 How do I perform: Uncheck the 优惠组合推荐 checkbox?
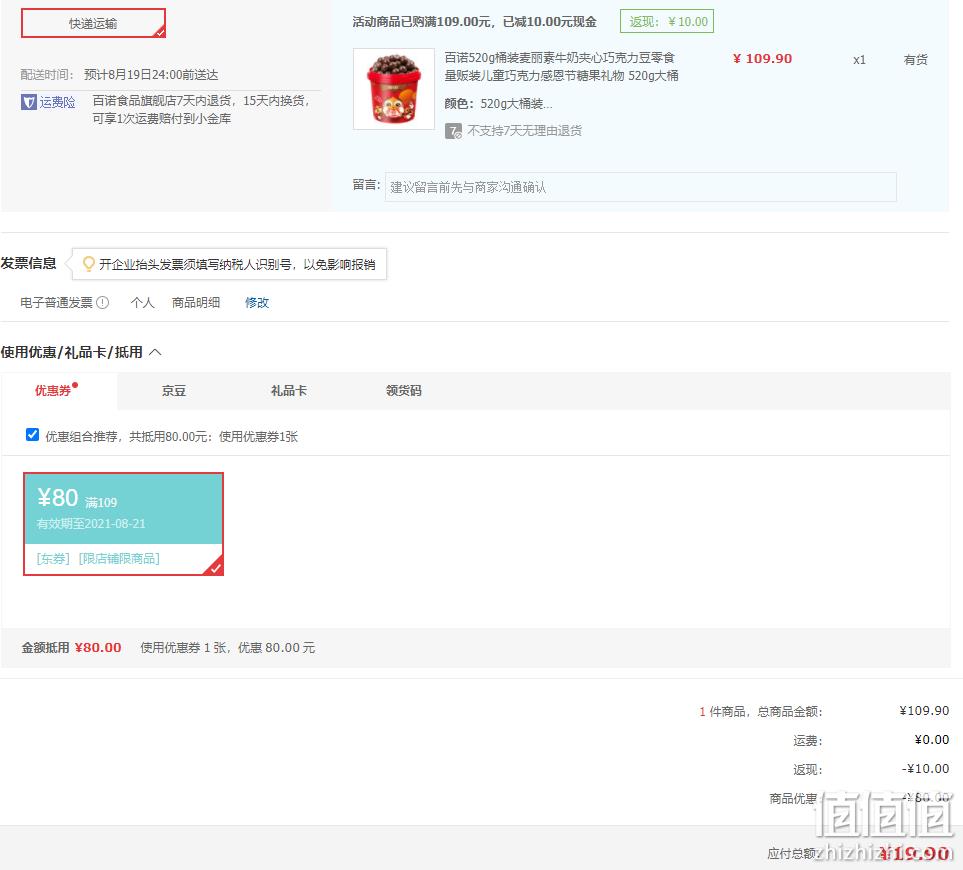33,435
